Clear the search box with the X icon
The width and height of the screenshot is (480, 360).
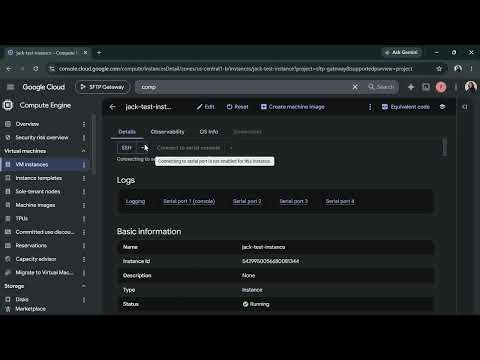point(355,87)
